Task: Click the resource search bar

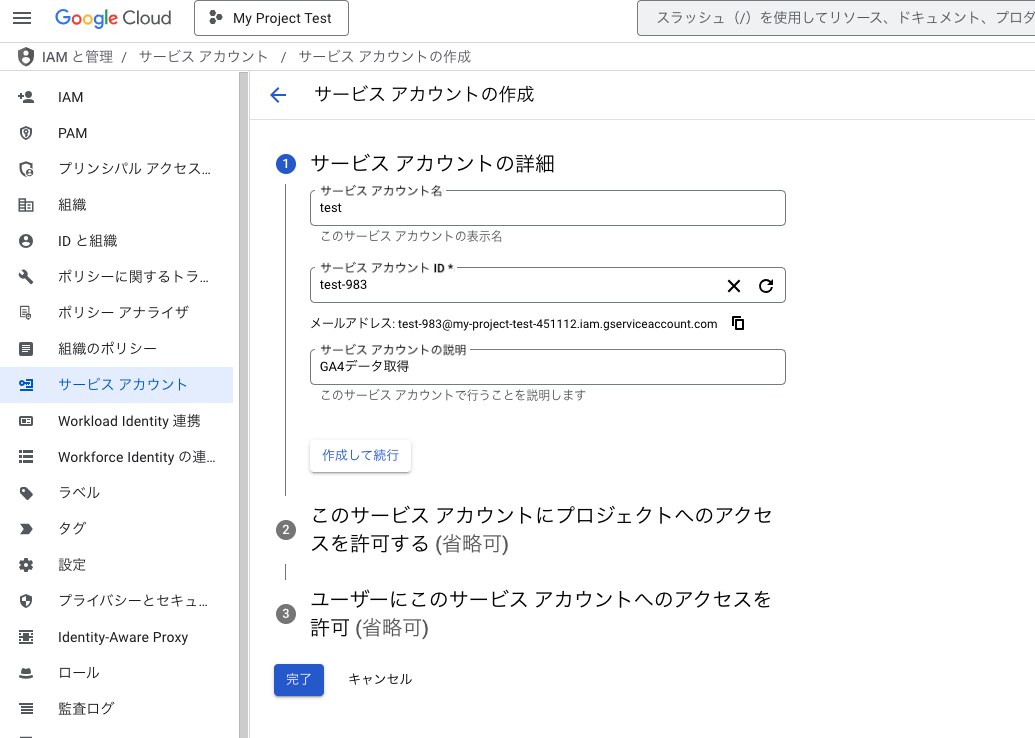Action: click(x=840, y=18)
